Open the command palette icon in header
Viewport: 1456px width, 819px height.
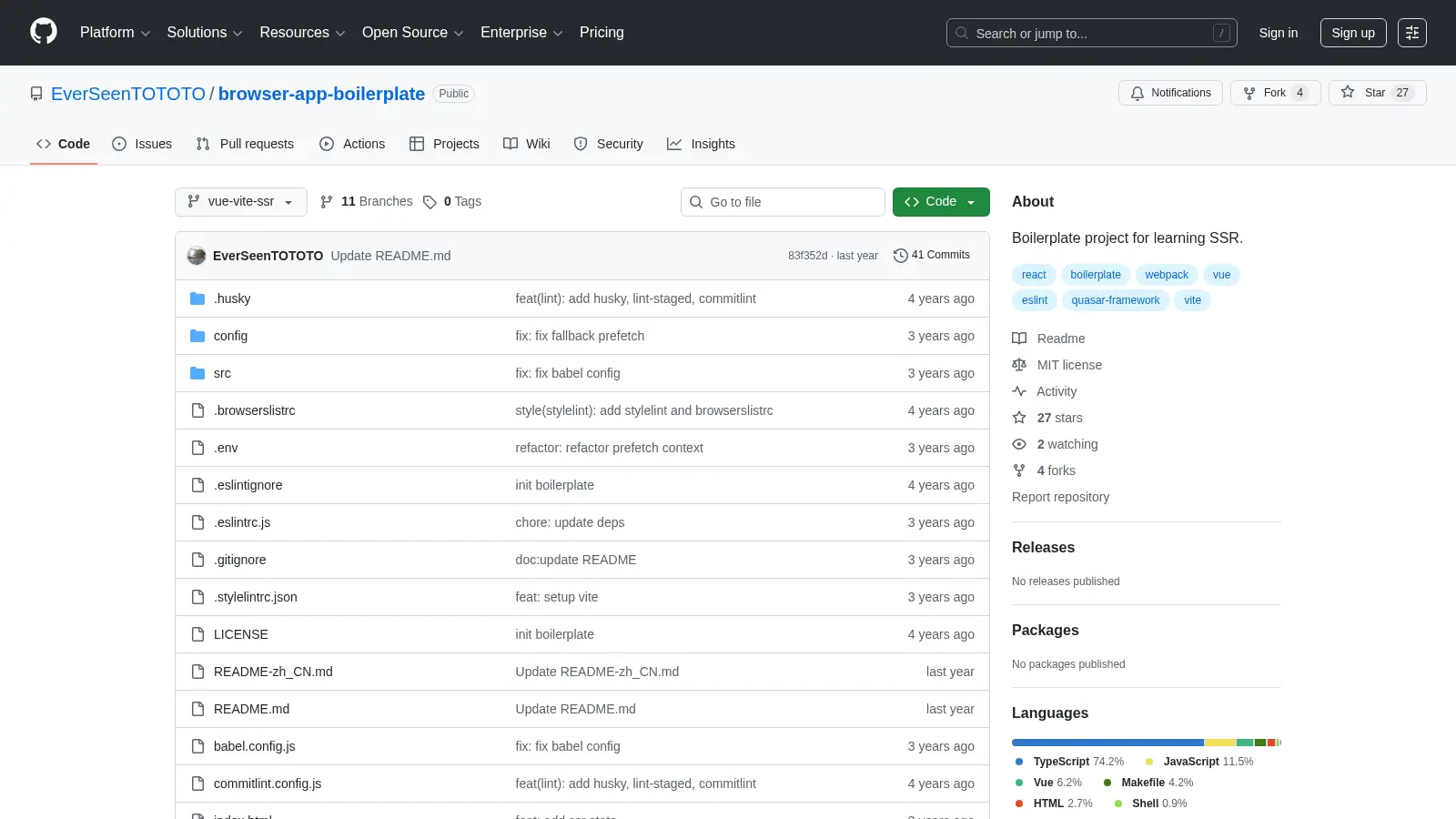[1412, 33]
